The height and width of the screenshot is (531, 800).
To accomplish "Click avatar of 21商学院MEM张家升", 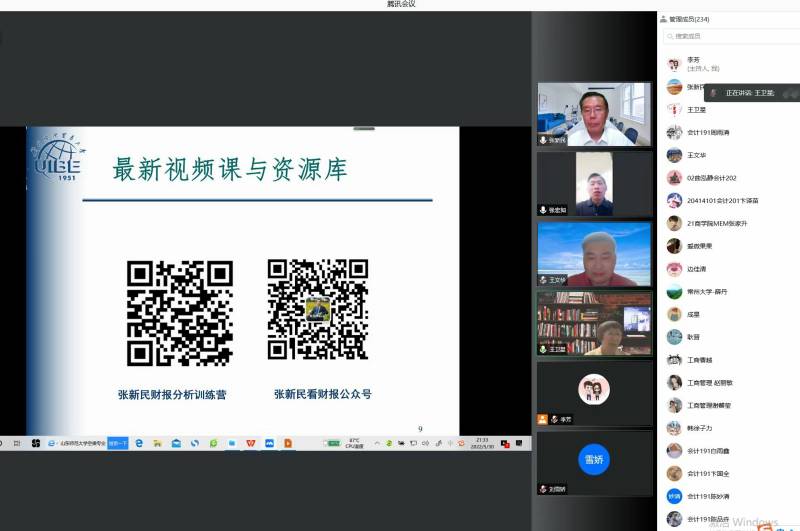I will (674, 223).
